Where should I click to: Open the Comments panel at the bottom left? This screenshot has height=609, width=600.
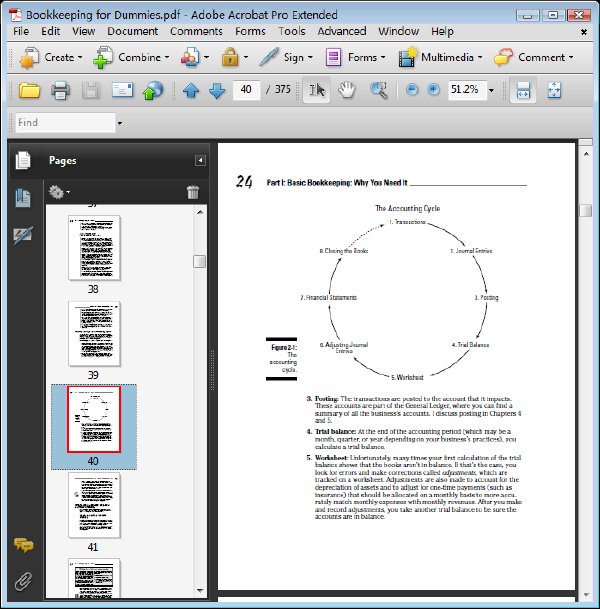[24, 545]
